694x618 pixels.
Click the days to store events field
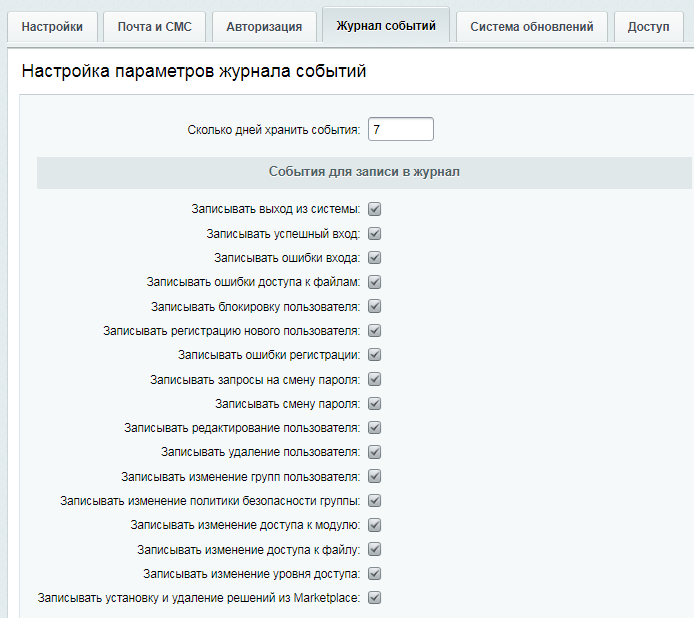[401, 129]
